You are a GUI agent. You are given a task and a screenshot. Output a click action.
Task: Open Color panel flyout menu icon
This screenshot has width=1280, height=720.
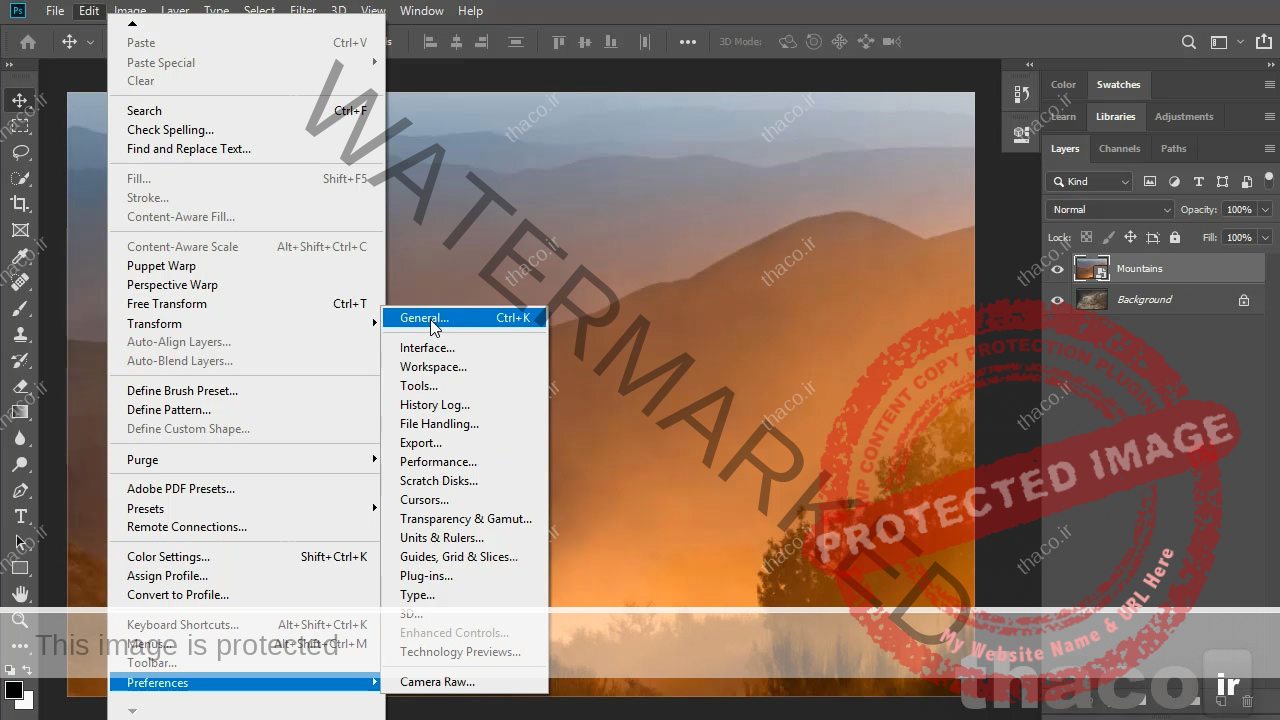[x=1270, y=85]
